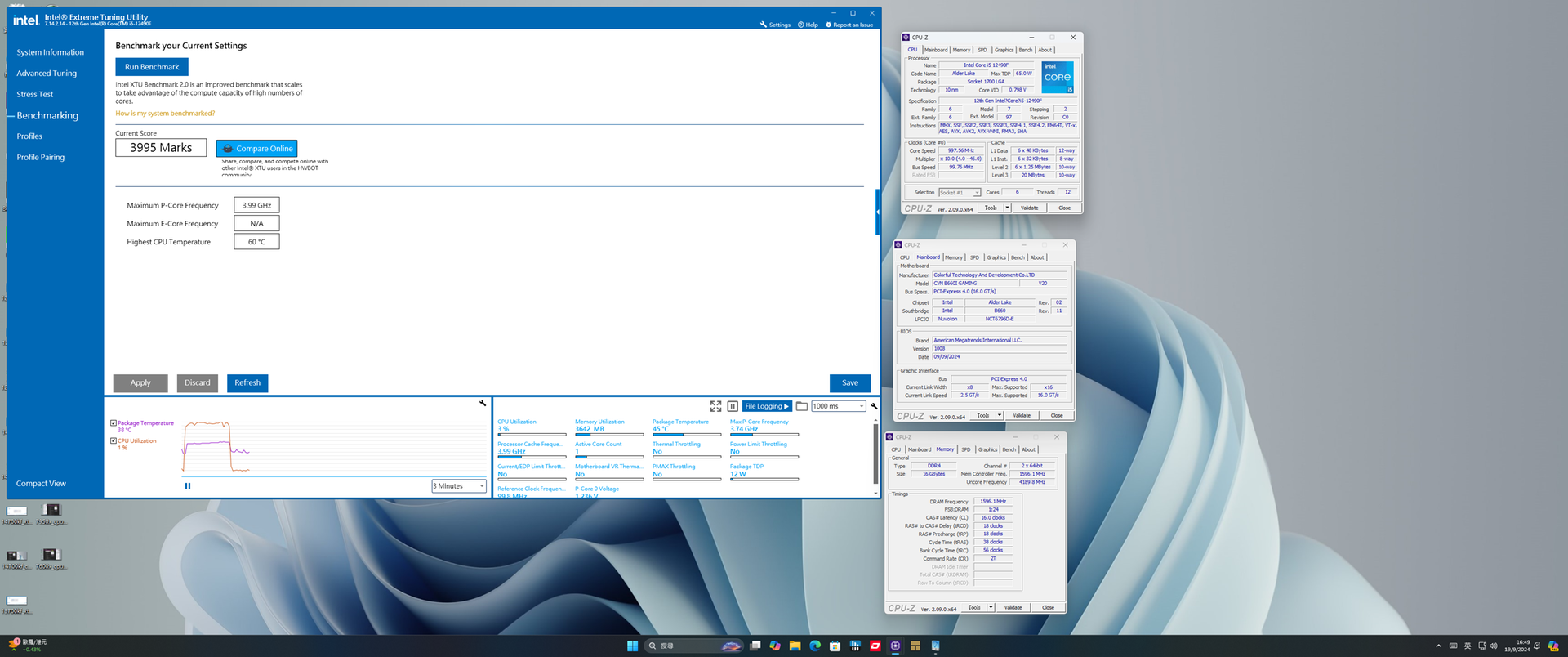Open Tools dropdown arrow in CPU-Z CPU window
The height and width of the screenshot is (657, 1568).
pos(1007,208)
